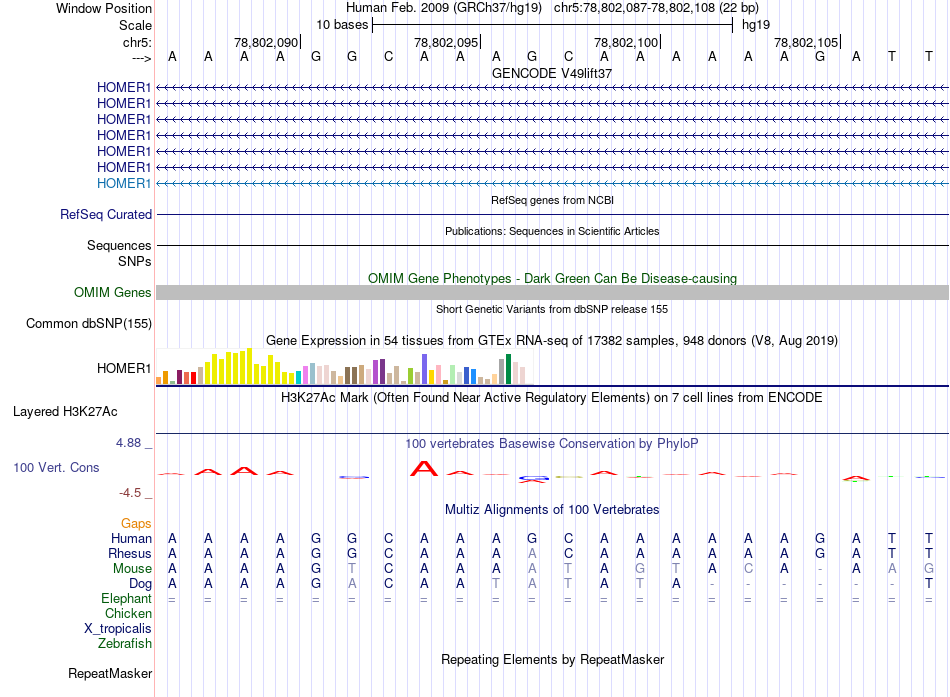
Task: Select the gray OMIM Genes bar
Action: click(x=552, y=293)
